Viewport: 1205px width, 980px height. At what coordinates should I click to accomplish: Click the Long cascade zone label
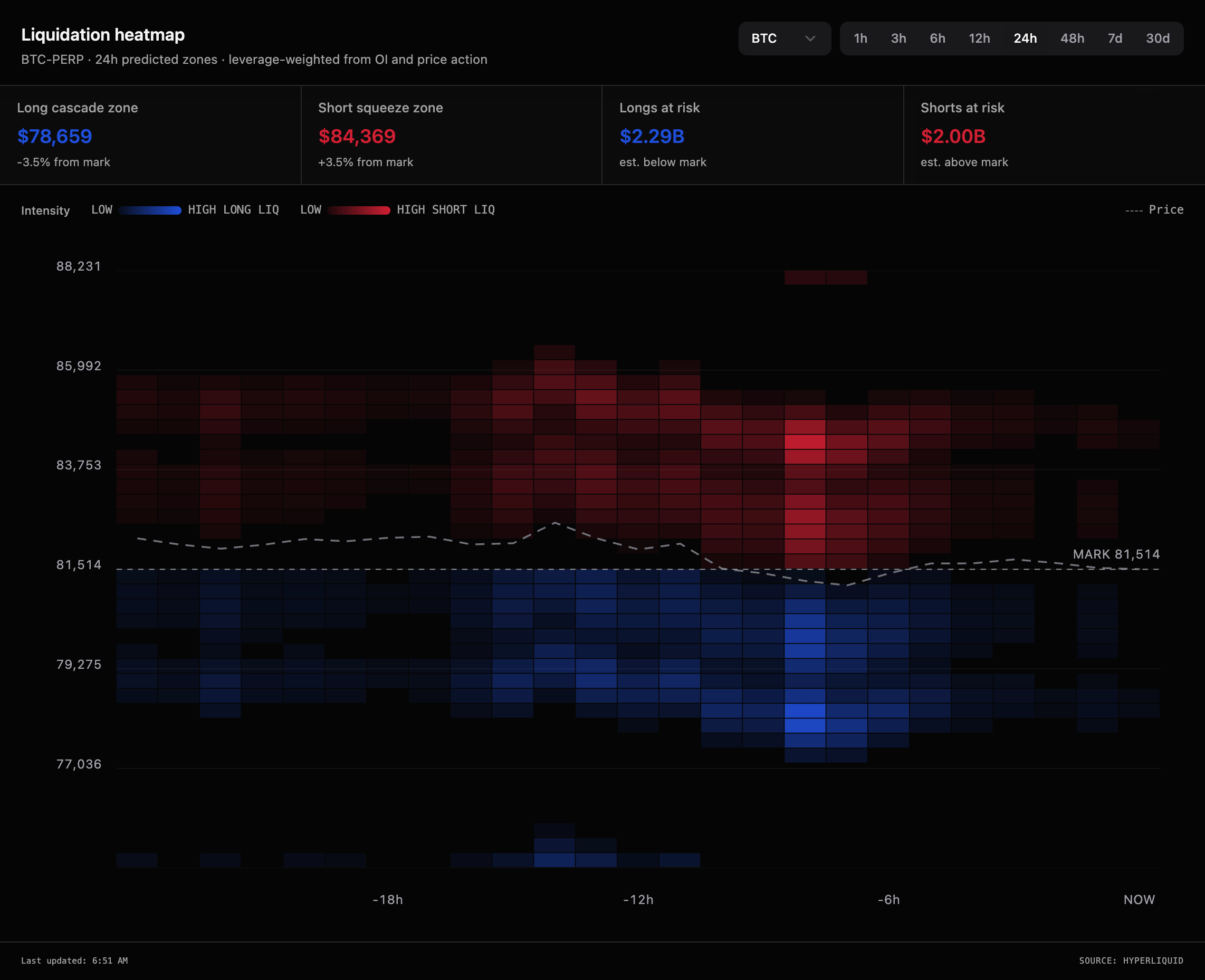[x=78, y=108]
